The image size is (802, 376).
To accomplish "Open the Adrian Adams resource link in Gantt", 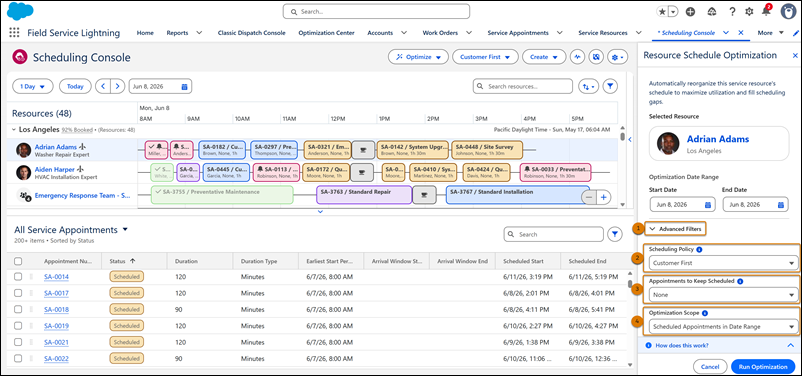I will pos(56,147).
